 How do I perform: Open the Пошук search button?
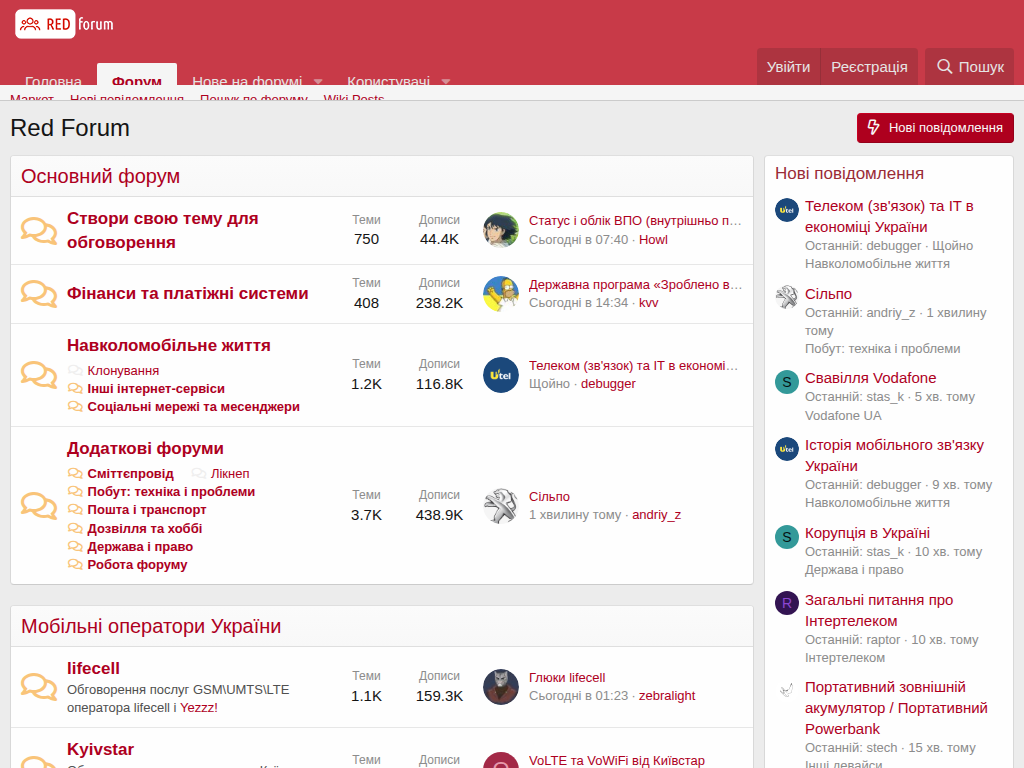[x=970, y=67]
